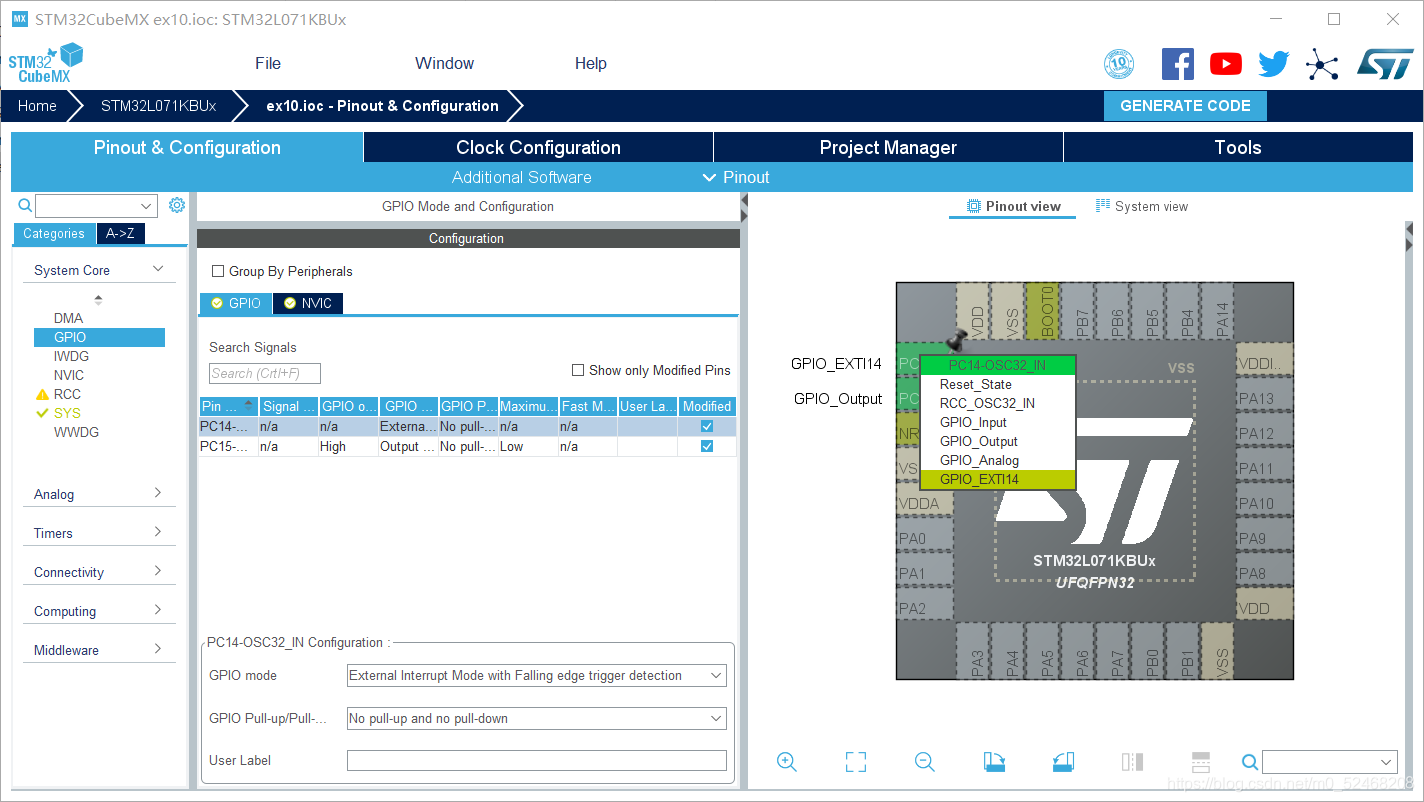Open the Window menu
The width and height of the screenshot is (1424, 802).
[444, 63]
